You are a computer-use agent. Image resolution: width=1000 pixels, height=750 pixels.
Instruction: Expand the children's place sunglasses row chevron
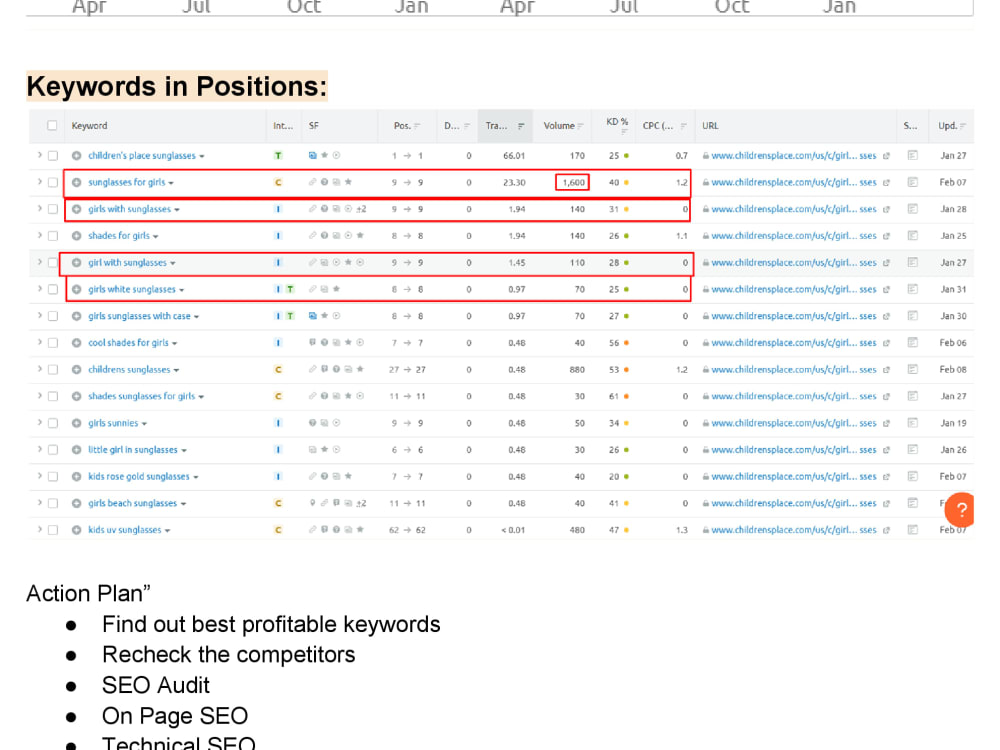coord(40,155)
